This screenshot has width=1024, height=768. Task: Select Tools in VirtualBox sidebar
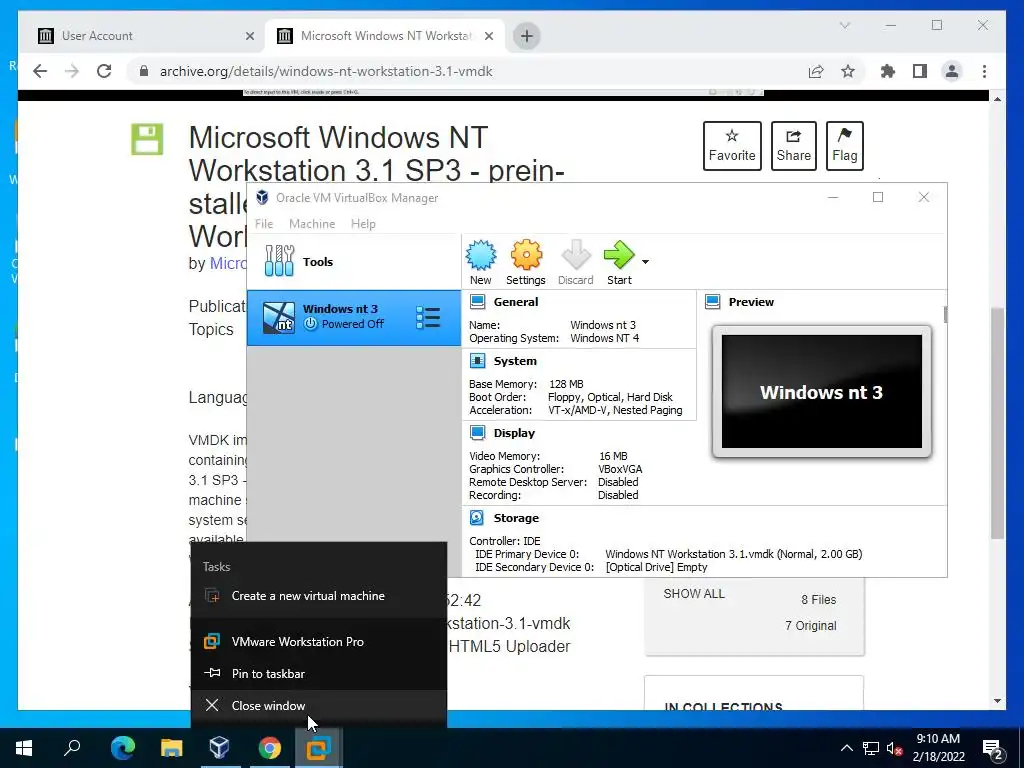pyautogui.click(x=353, y=261)
